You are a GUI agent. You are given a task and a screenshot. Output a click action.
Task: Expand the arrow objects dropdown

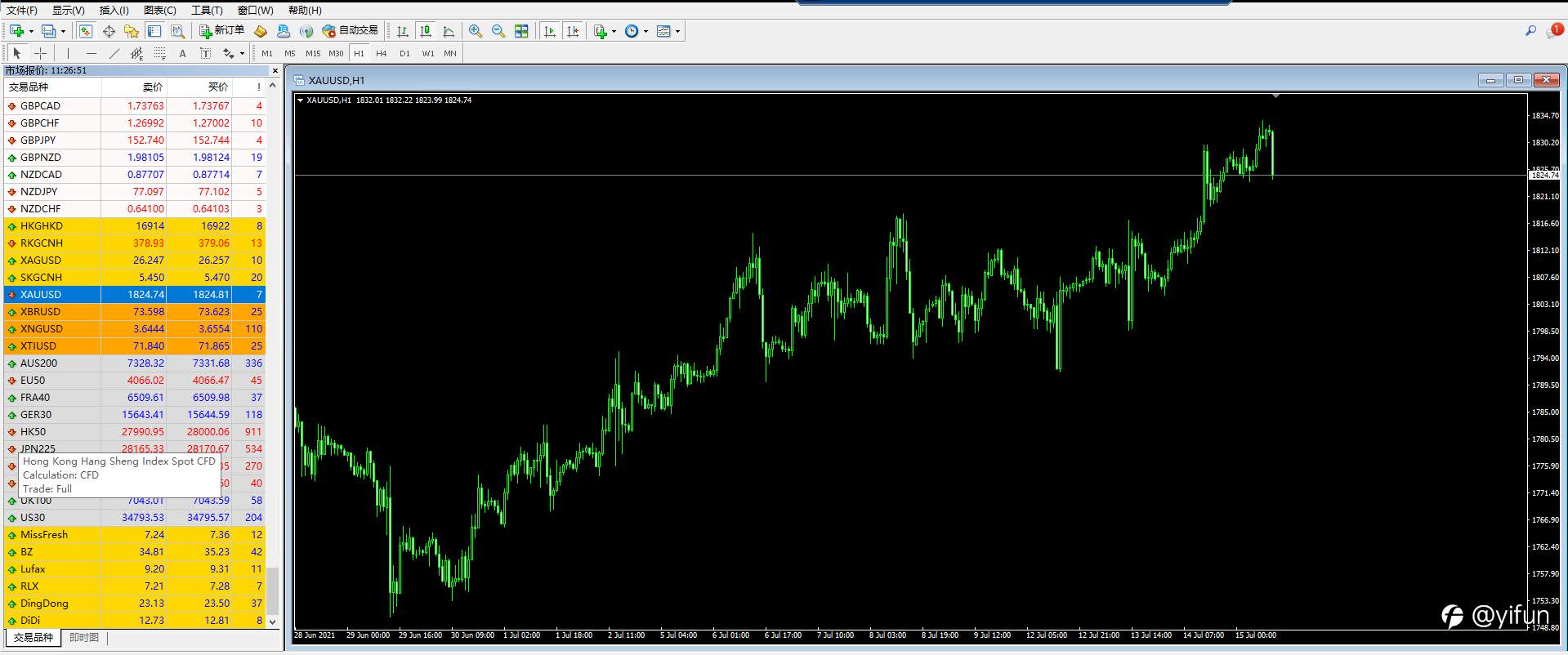coord(242,53)
